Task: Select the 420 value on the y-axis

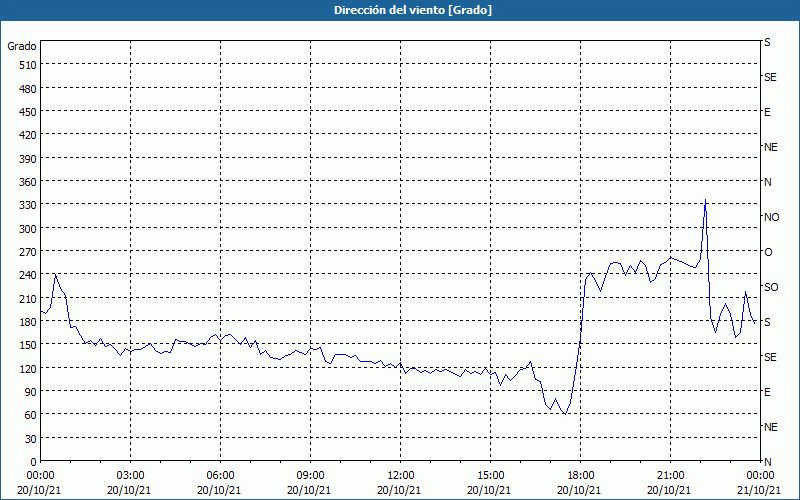Action: click(x=28, y=135)
